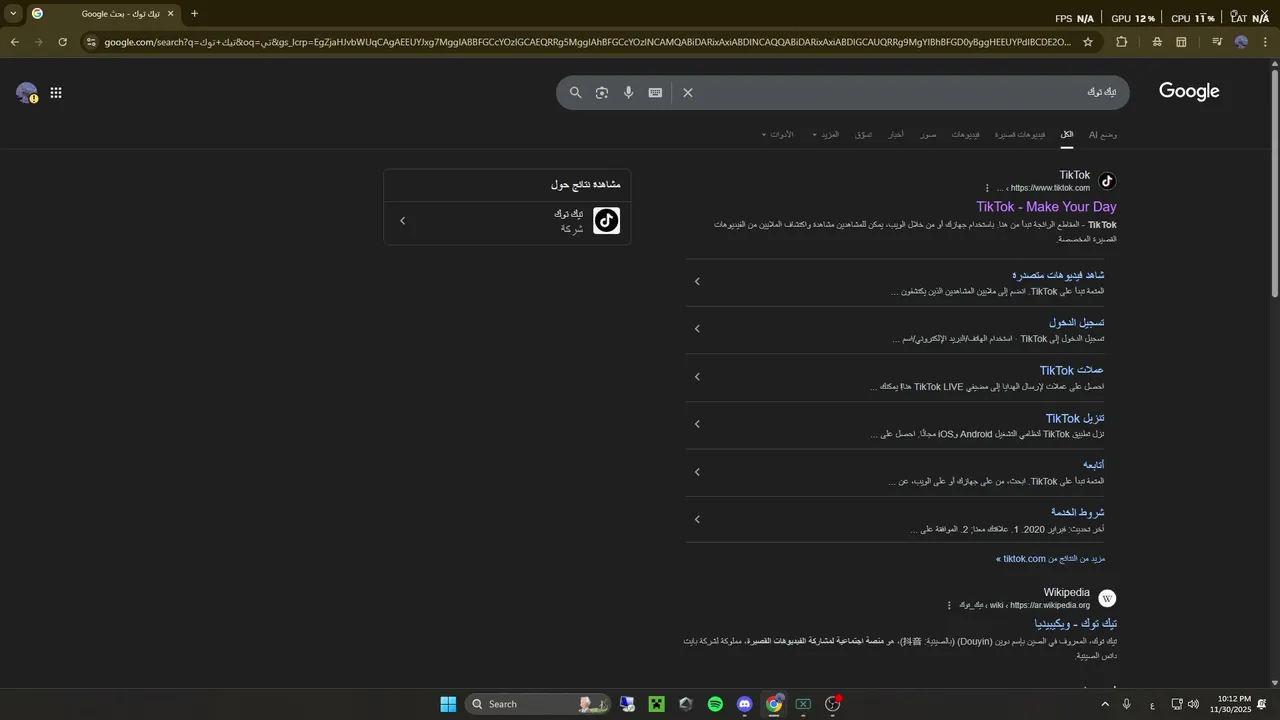The height and width of the screenshot is (720, 1280).
Task: Open Minecraft creeper icon in taskbar
Action: (x=656, y=704)
